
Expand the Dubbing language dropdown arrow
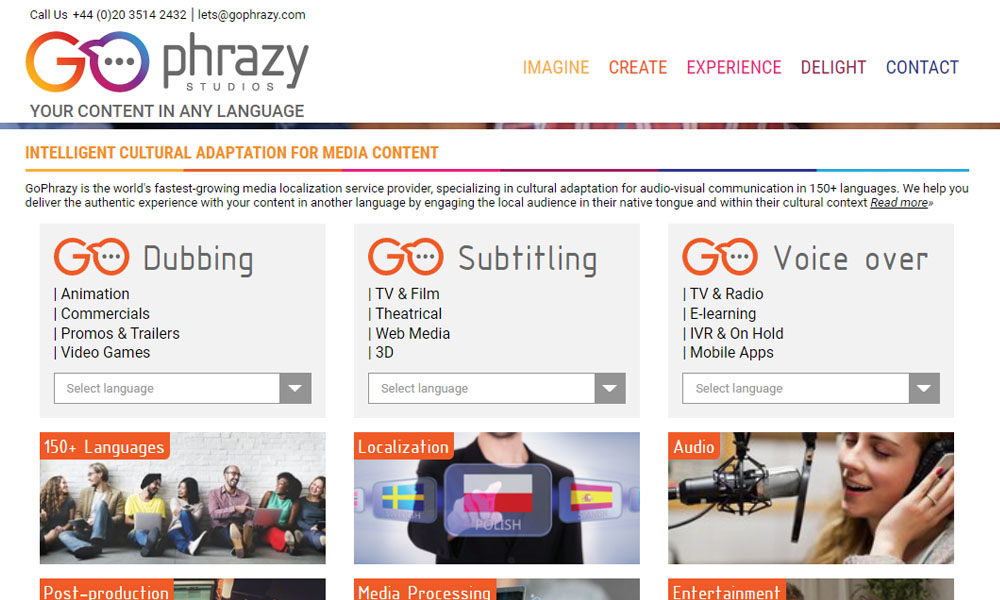click(x=295, y=388)
